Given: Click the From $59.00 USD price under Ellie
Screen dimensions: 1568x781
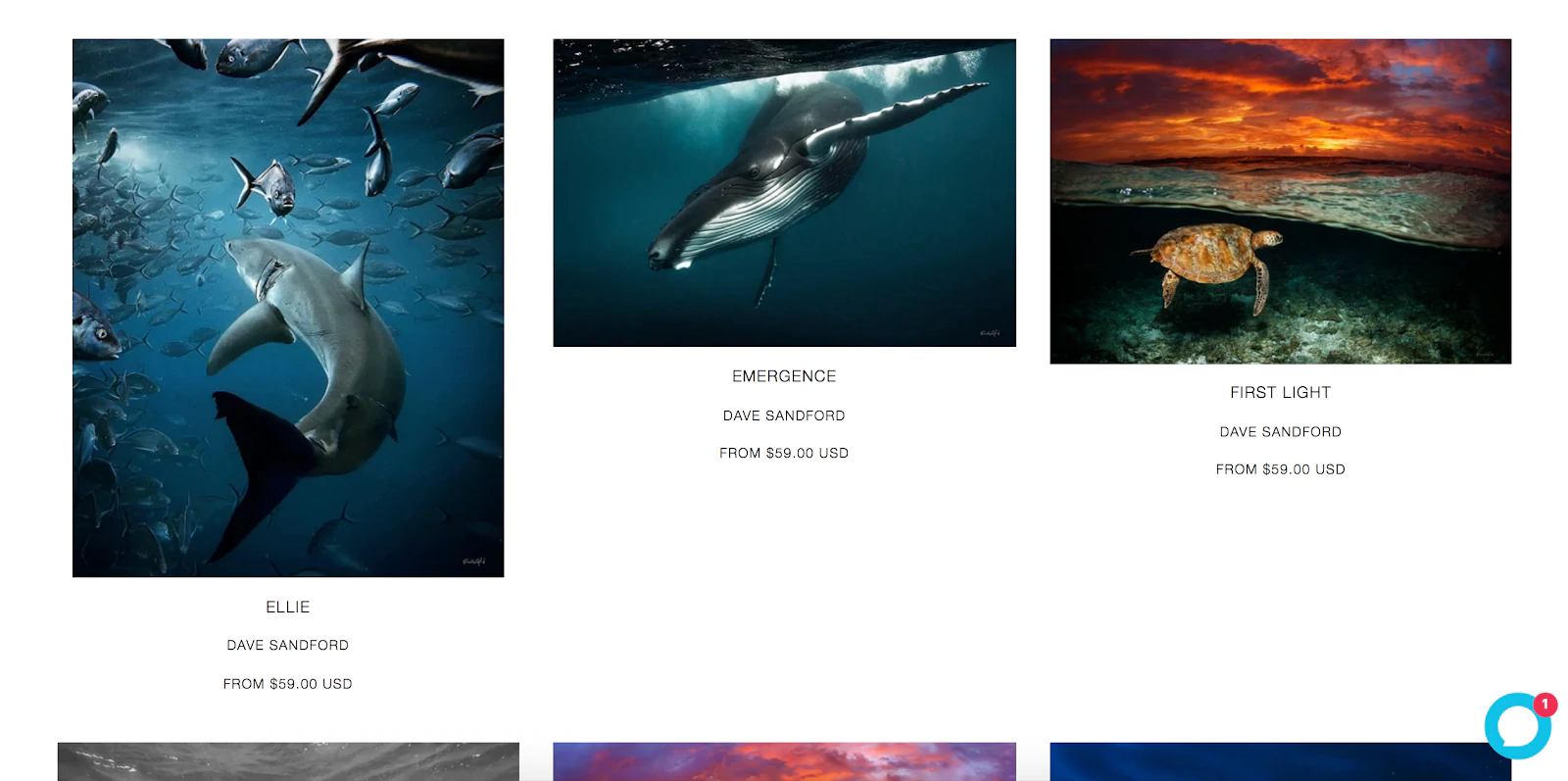Looking at the screenshot, I should 288,684.
